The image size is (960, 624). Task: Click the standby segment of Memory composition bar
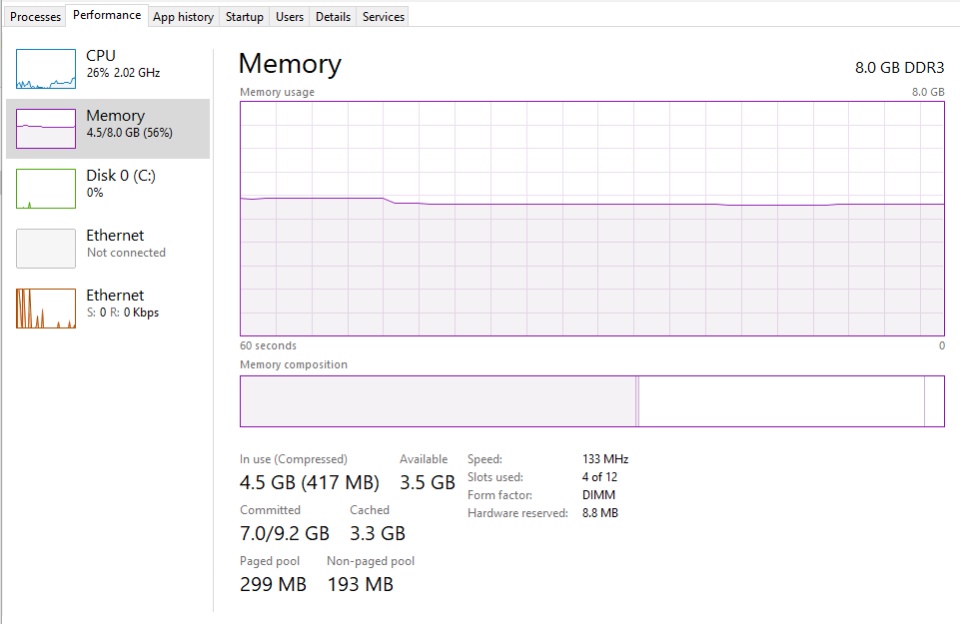pyautogui.click(x=781, y=401)
